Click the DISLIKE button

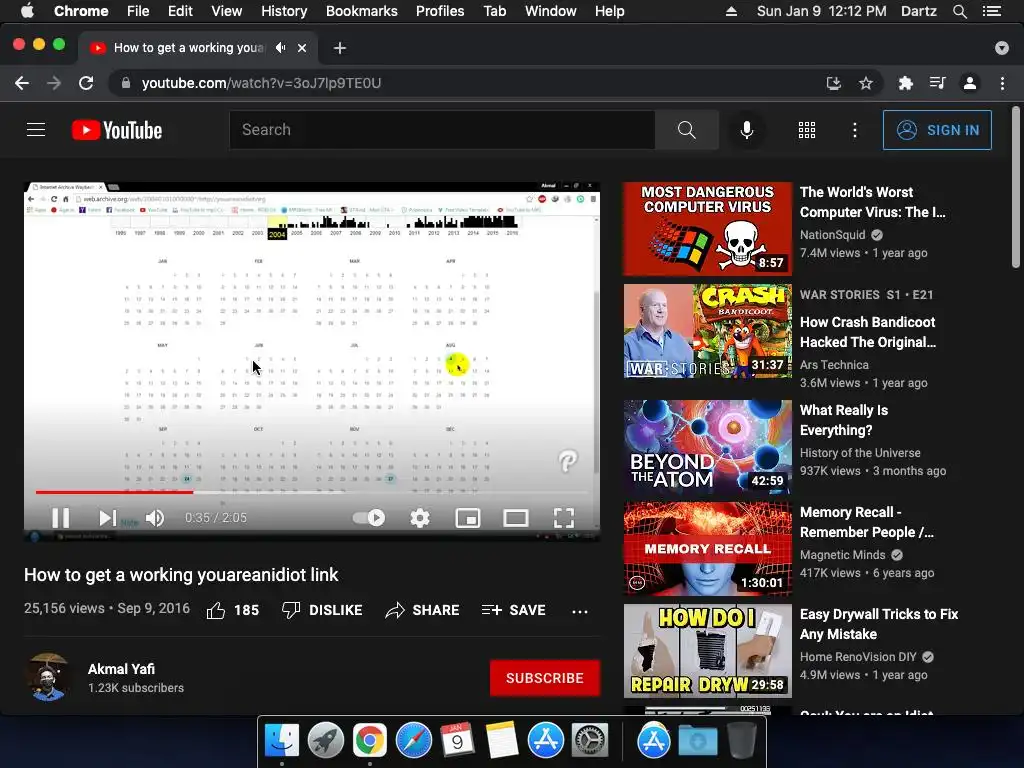[x=322, y=610]
